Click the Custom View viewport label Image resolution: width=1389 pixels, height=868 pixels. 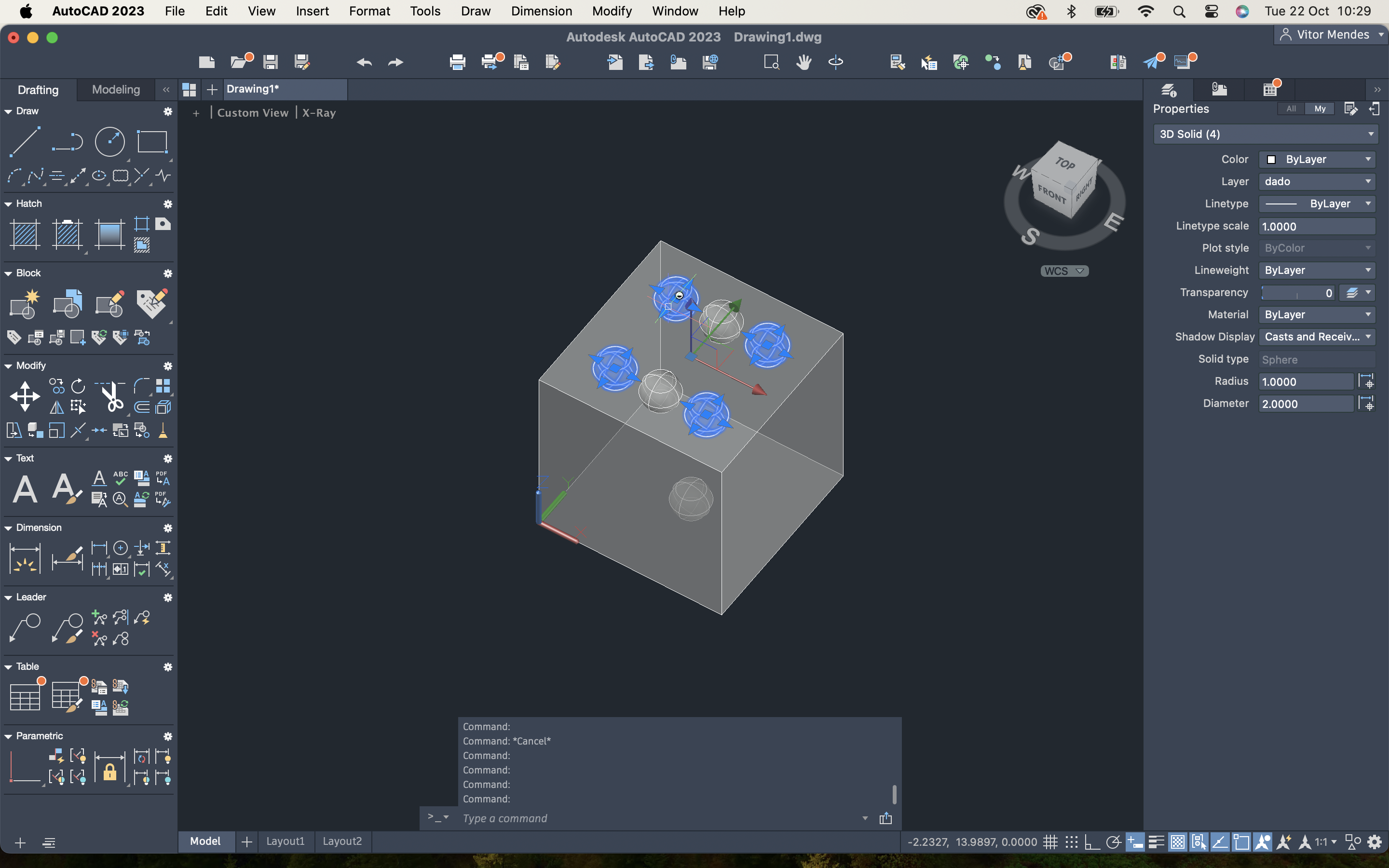253,112
